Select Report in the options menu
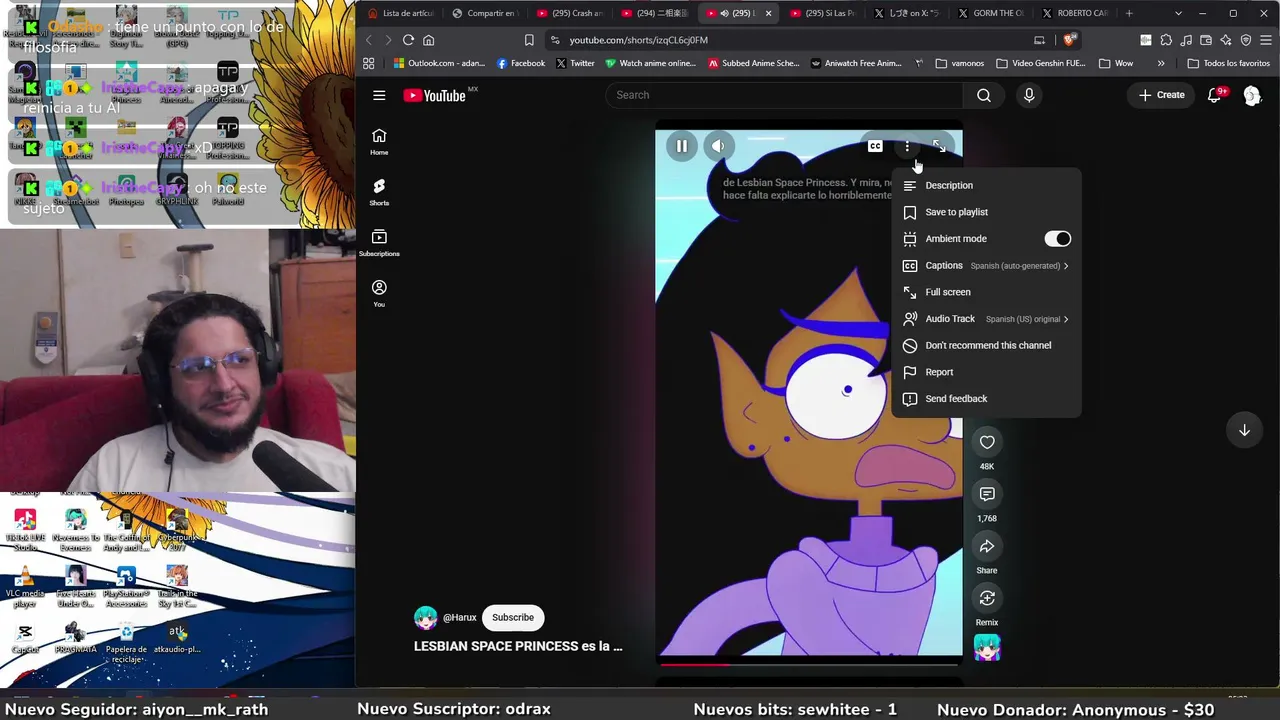 point(986,372)
